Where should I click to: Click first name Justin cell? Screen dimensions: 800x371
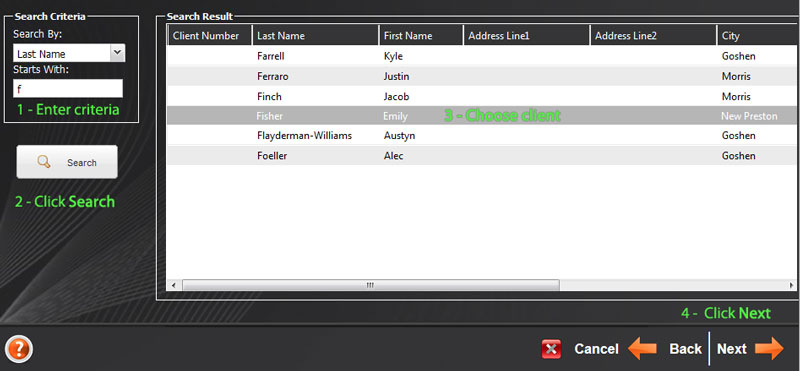tap(396, 77)
